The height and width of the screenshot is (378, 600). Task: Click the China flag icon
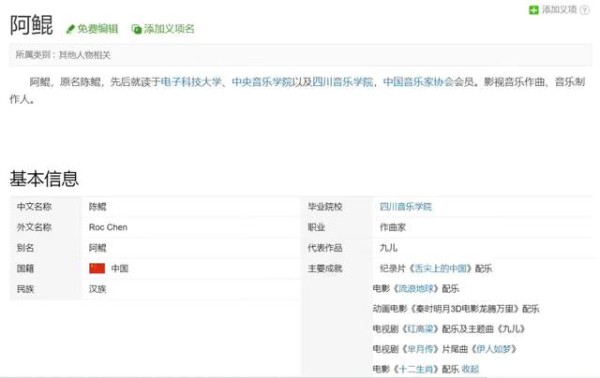click(x=97, y=268)
